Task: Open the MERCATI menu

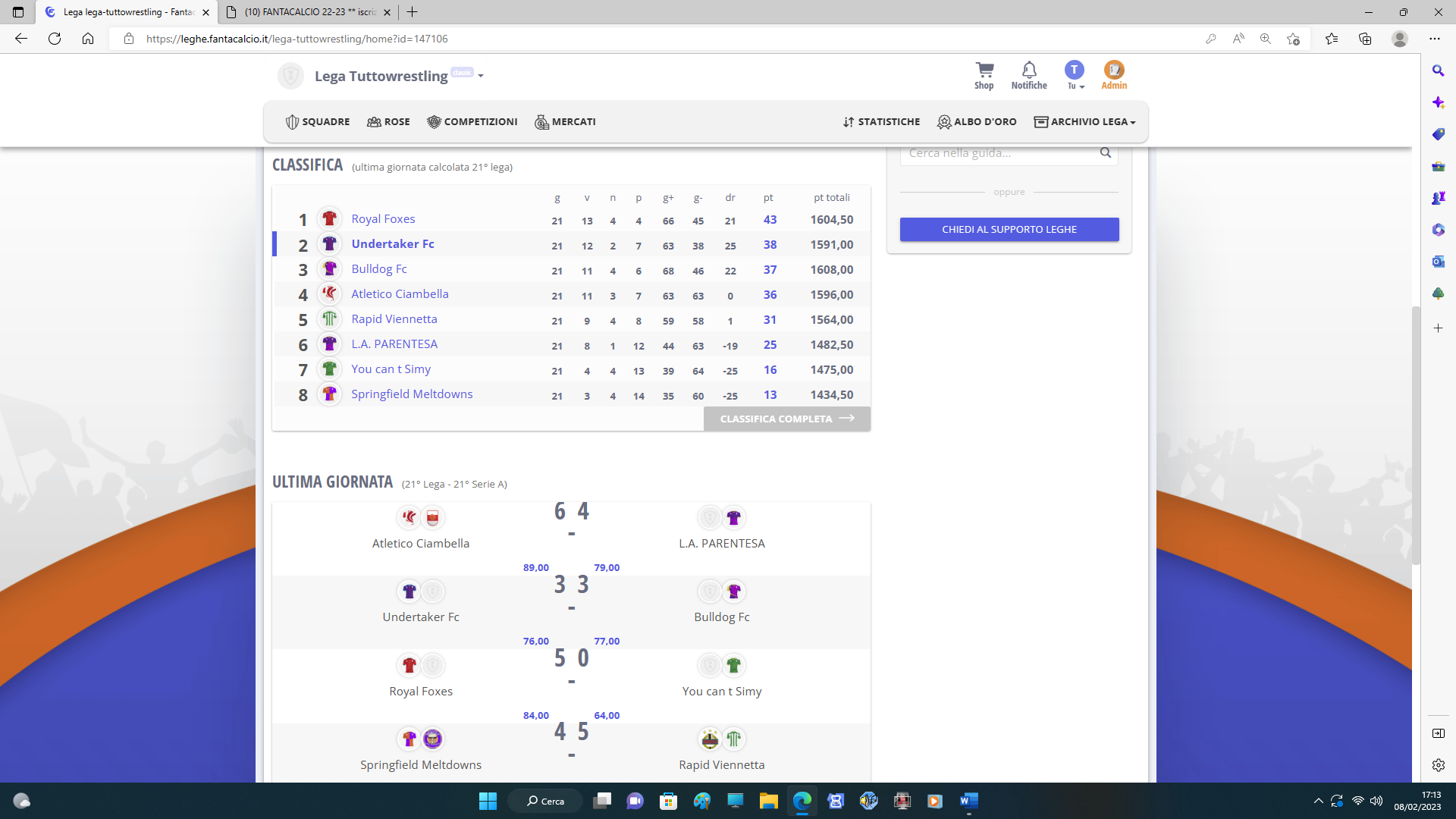Action: coord(566,122)
